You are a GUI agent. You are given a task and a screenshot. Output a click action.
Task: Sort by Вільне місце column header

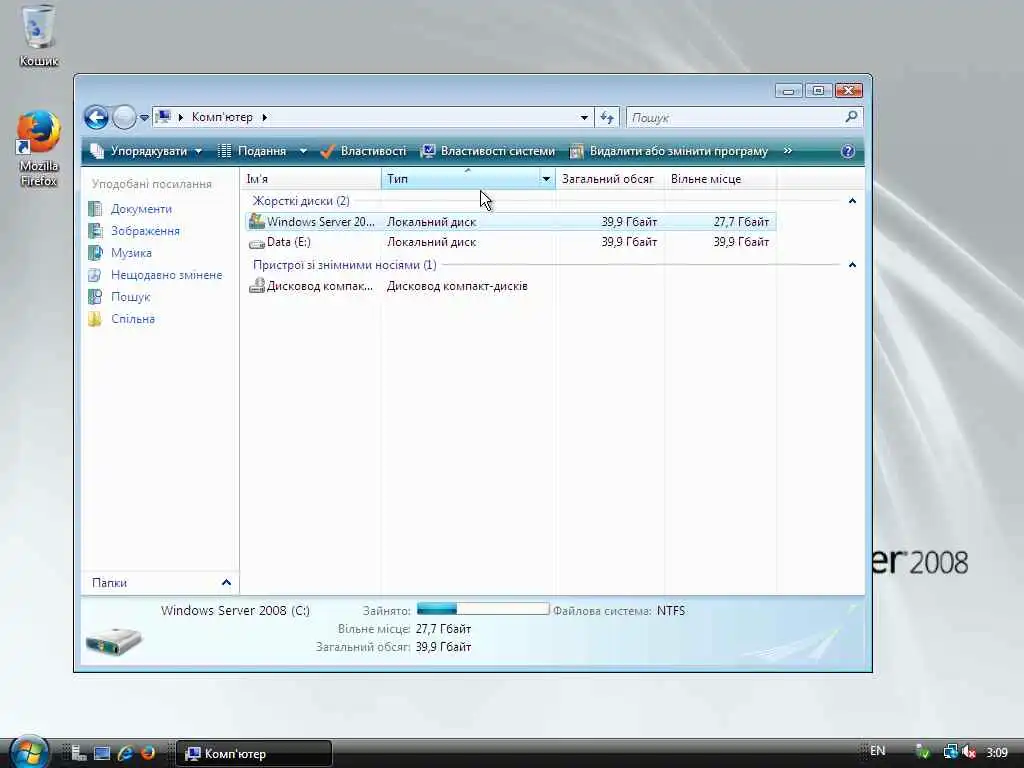click(720, 179)
